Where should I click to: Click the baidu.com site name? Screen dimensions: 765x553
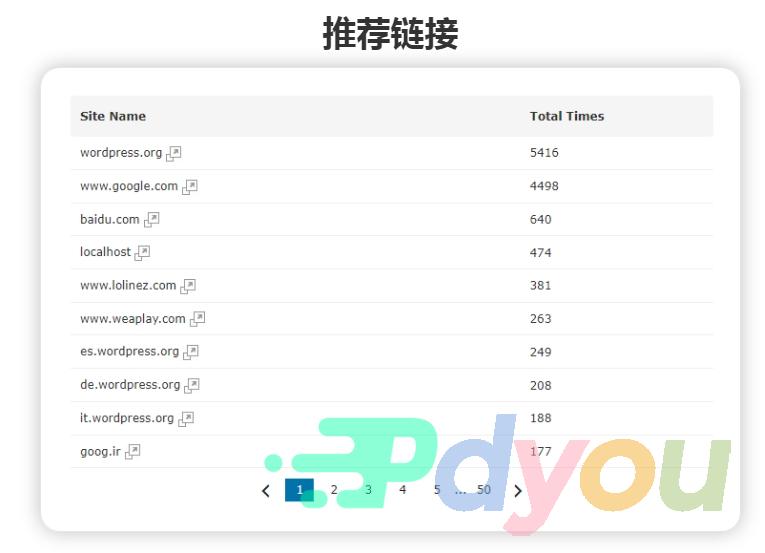110,219
